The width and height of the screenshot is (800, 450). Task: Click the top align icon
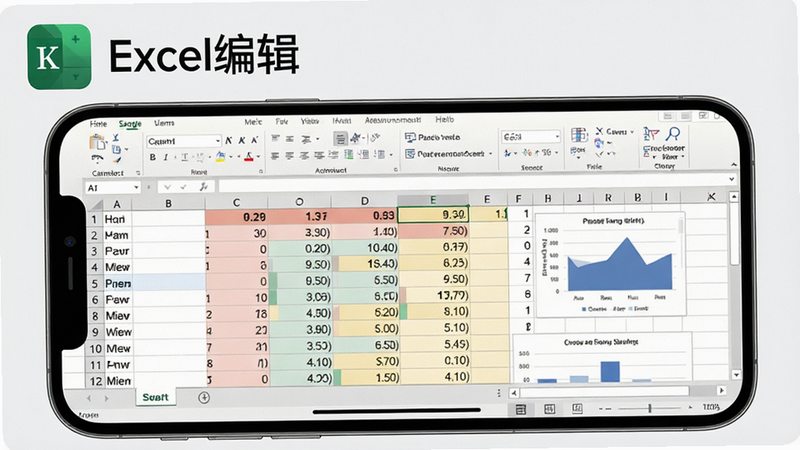(276, 138)
